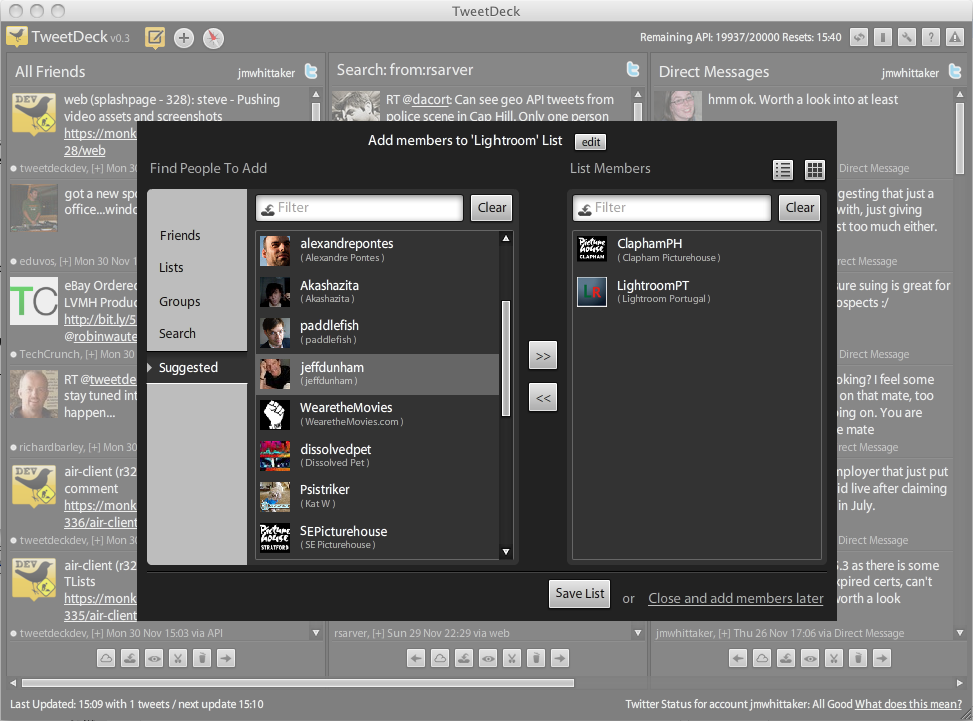Select alexandrepontes in suggested list

point(377,250)
